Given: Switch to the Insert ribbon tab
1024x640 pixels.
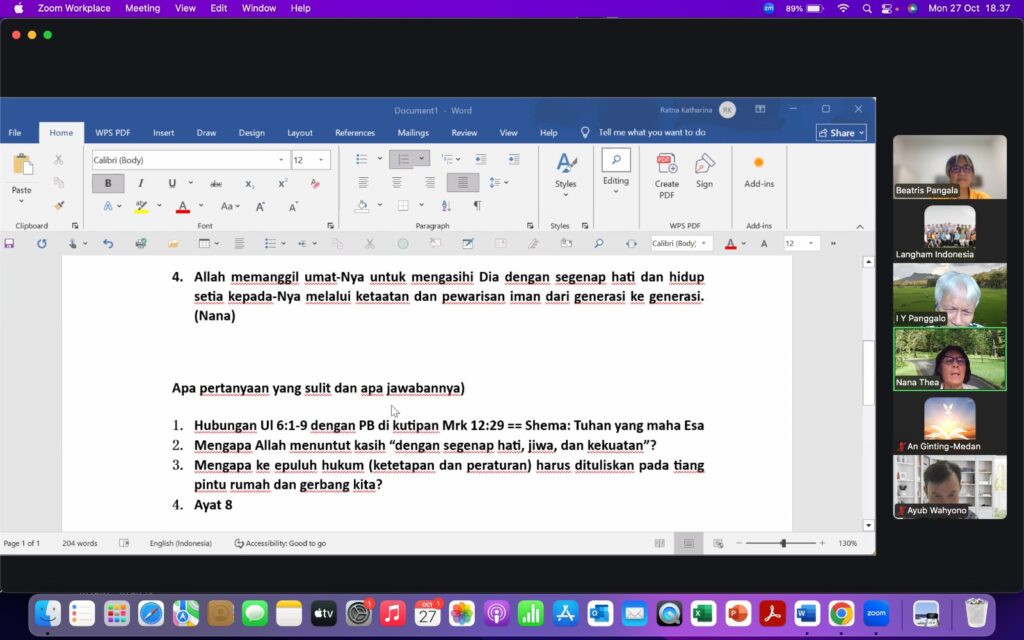Looking at the screenshot, I should point(163,133).
